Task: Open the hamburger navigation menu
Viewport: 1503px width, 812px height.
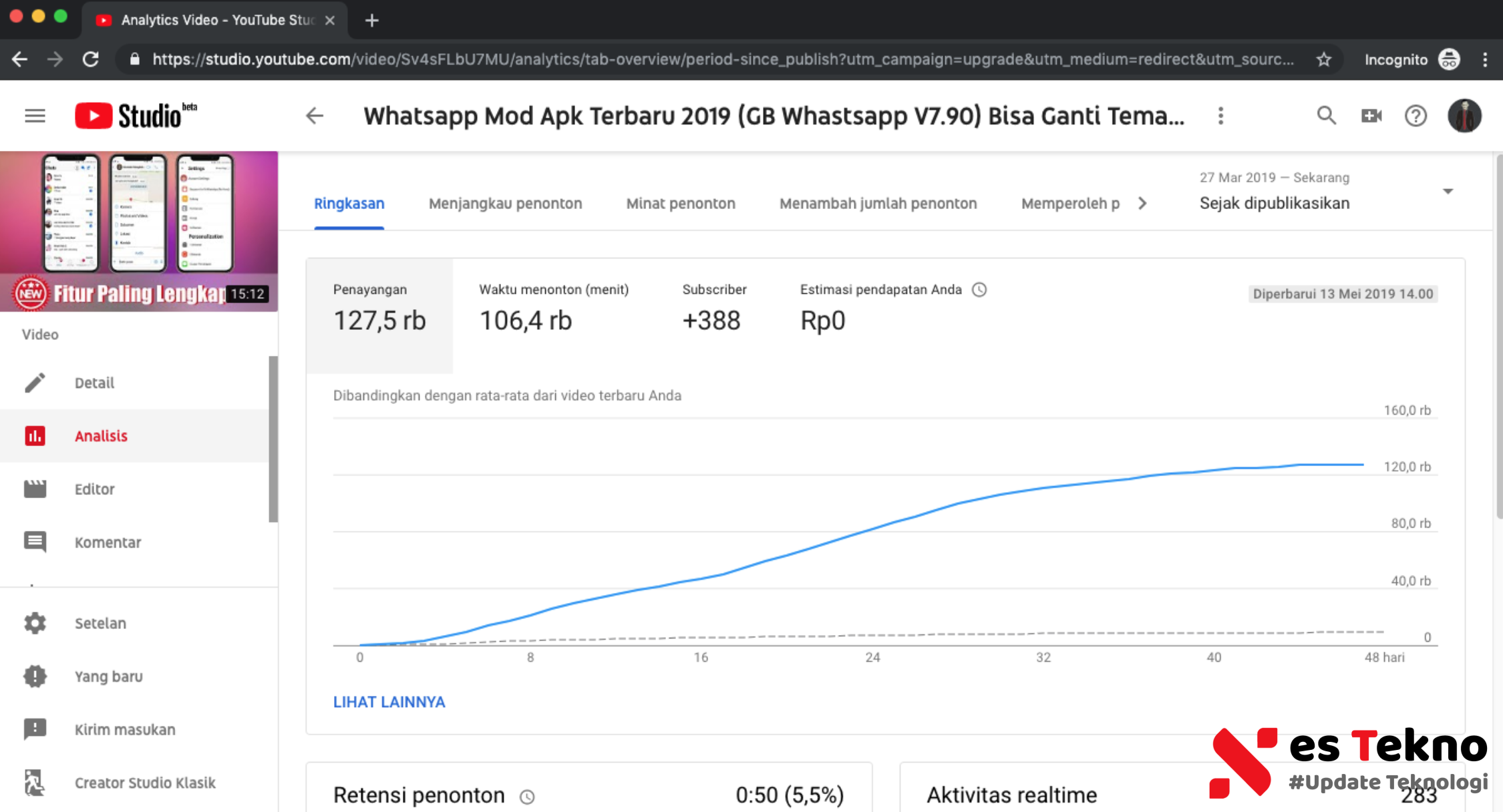Action: [35, 116]
